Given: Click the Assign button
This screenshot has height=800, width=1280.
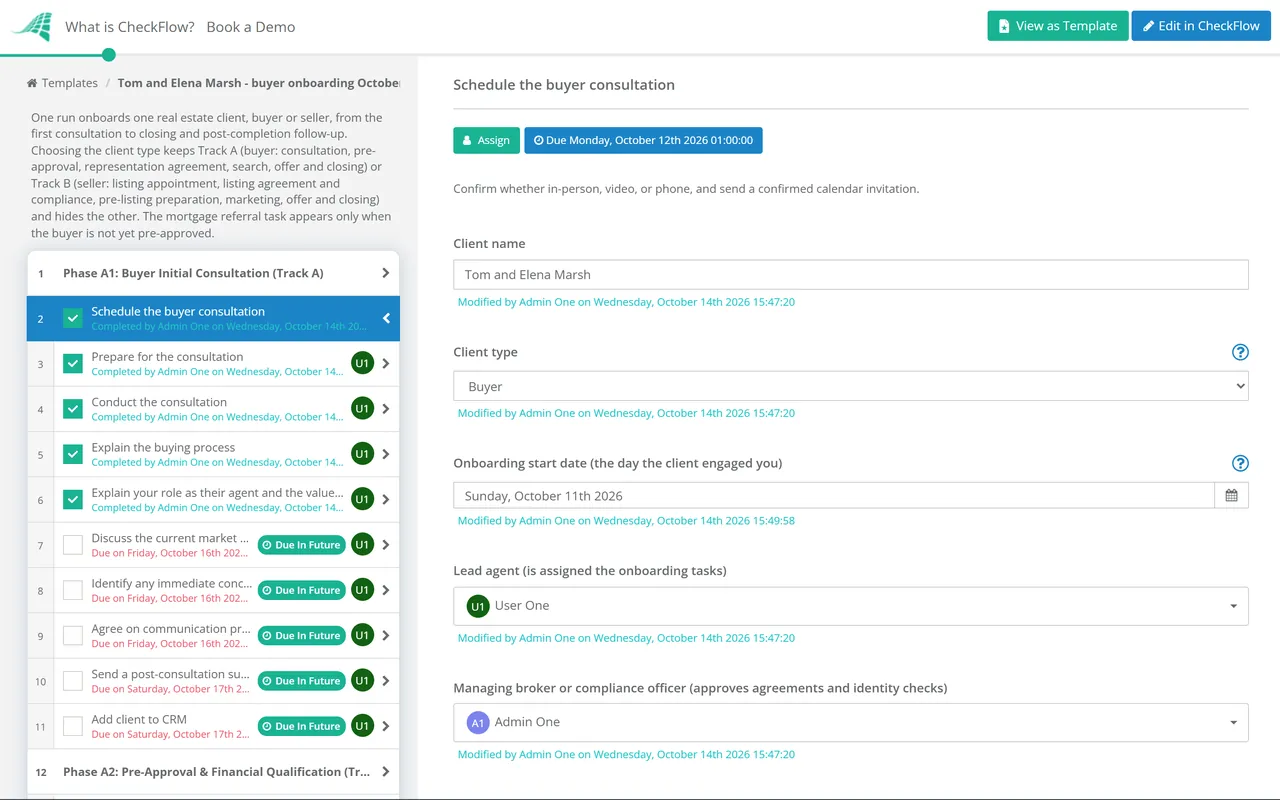Looking at the screenshot, I should point(486,140).
